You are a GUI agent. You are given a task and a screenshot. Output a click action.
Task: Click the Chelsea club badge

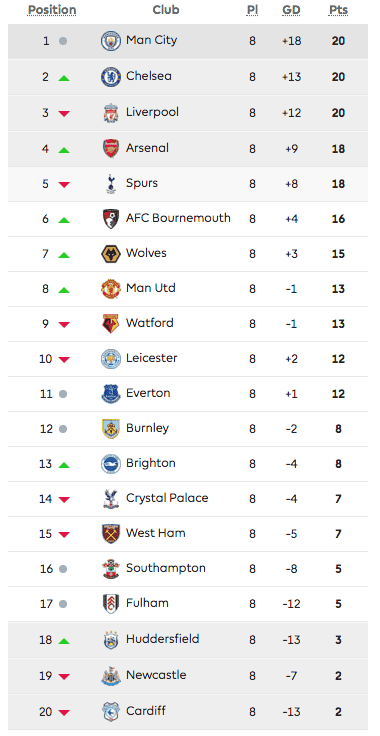click(111, 77)
